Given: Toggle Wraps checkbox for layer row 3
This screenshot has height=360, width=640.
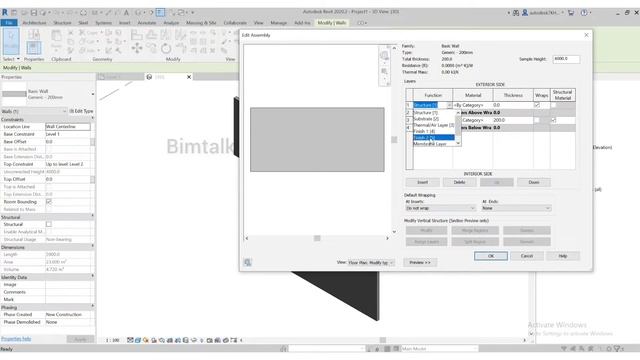Looking at the screenshot, I should click(x=537, y=120).
